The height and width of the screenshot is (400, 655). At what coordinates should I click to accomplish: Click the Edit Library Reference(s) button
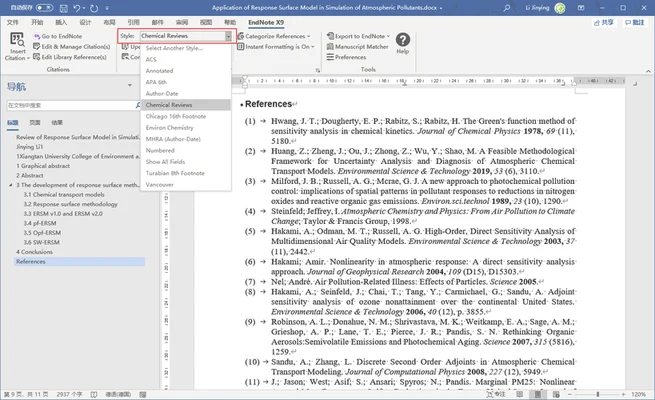(x=70, y=57)
